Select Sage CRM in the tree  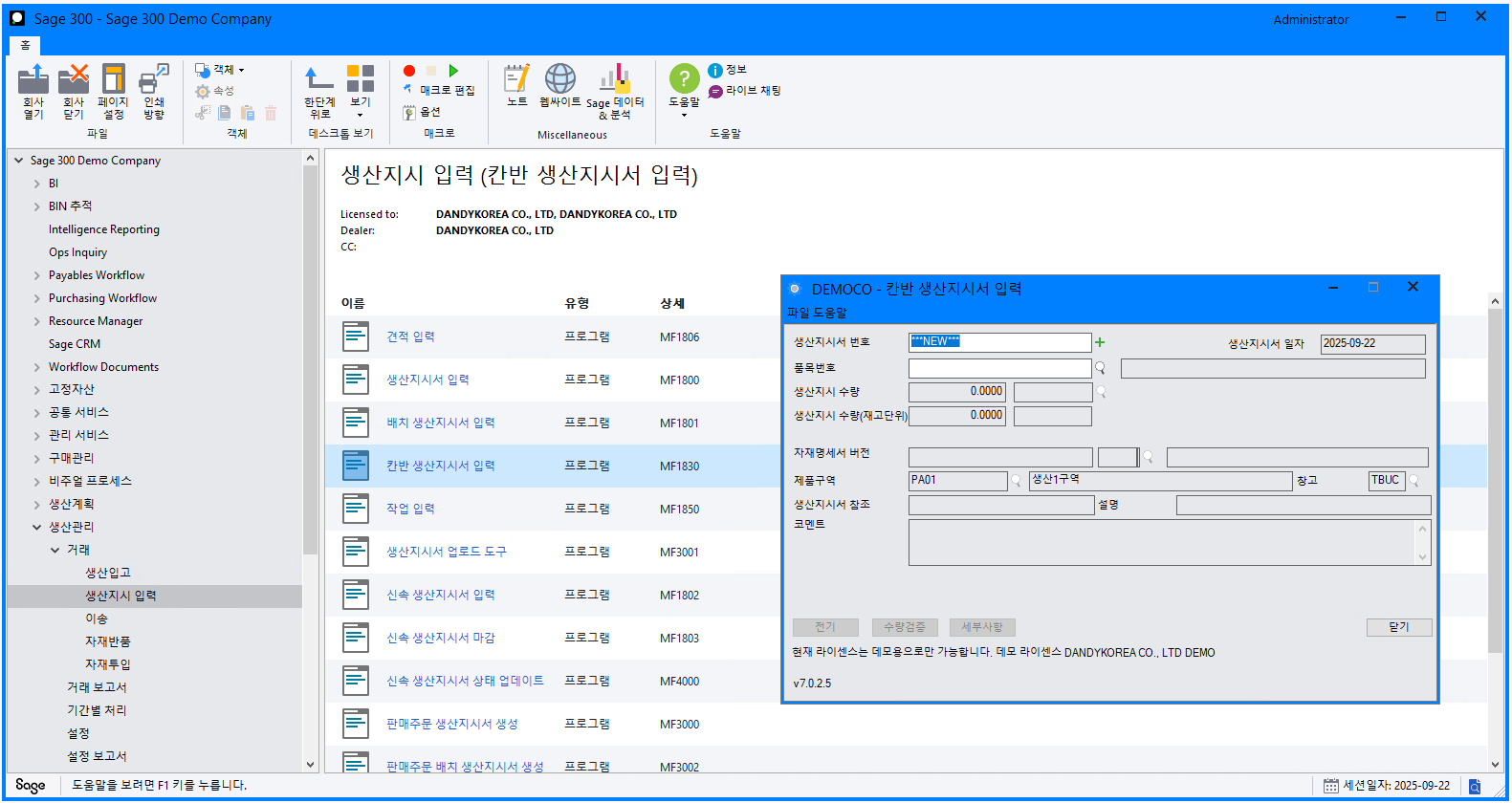pyautogui.click(x=75, y=344)
